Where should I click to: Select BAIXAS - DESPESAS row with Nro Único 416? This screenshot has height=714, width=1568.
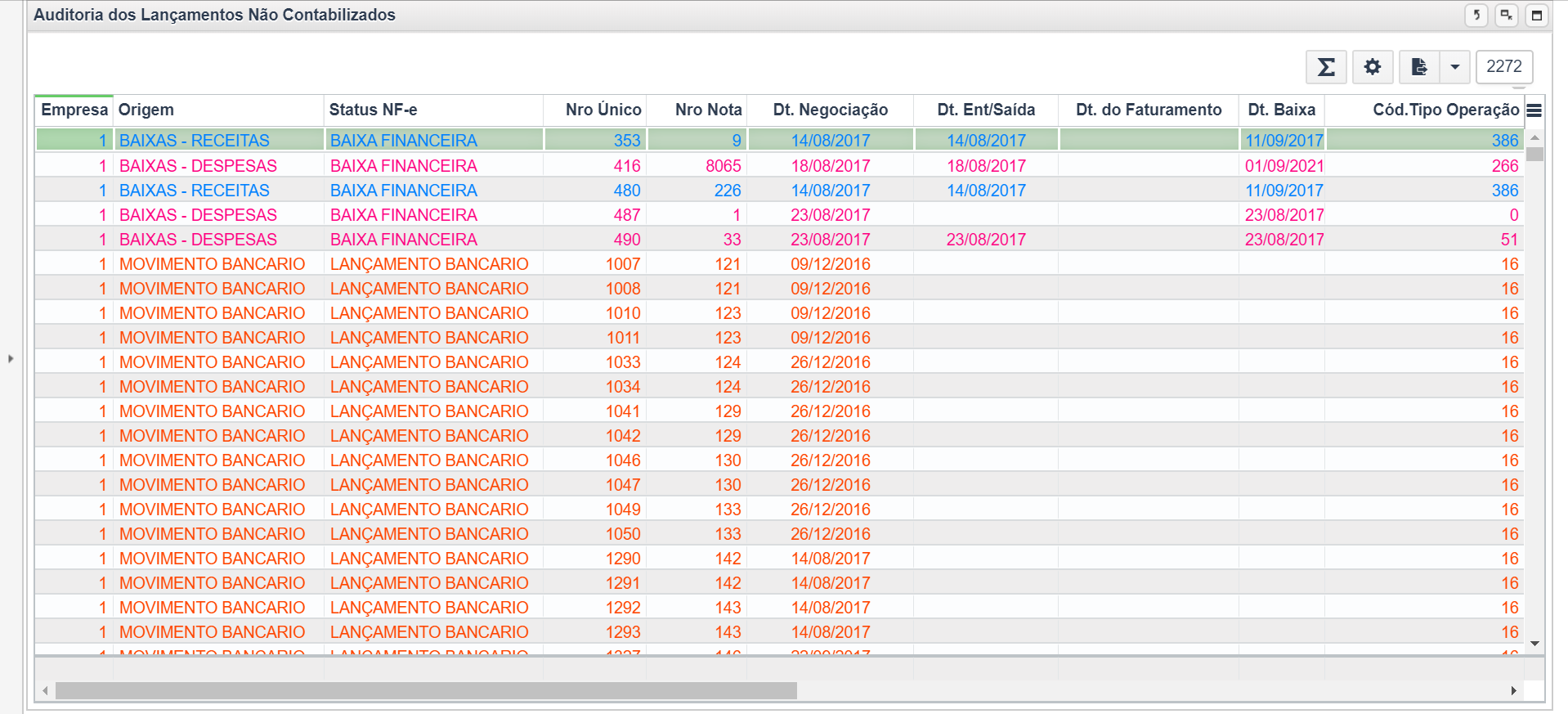(x=779, y=166)
